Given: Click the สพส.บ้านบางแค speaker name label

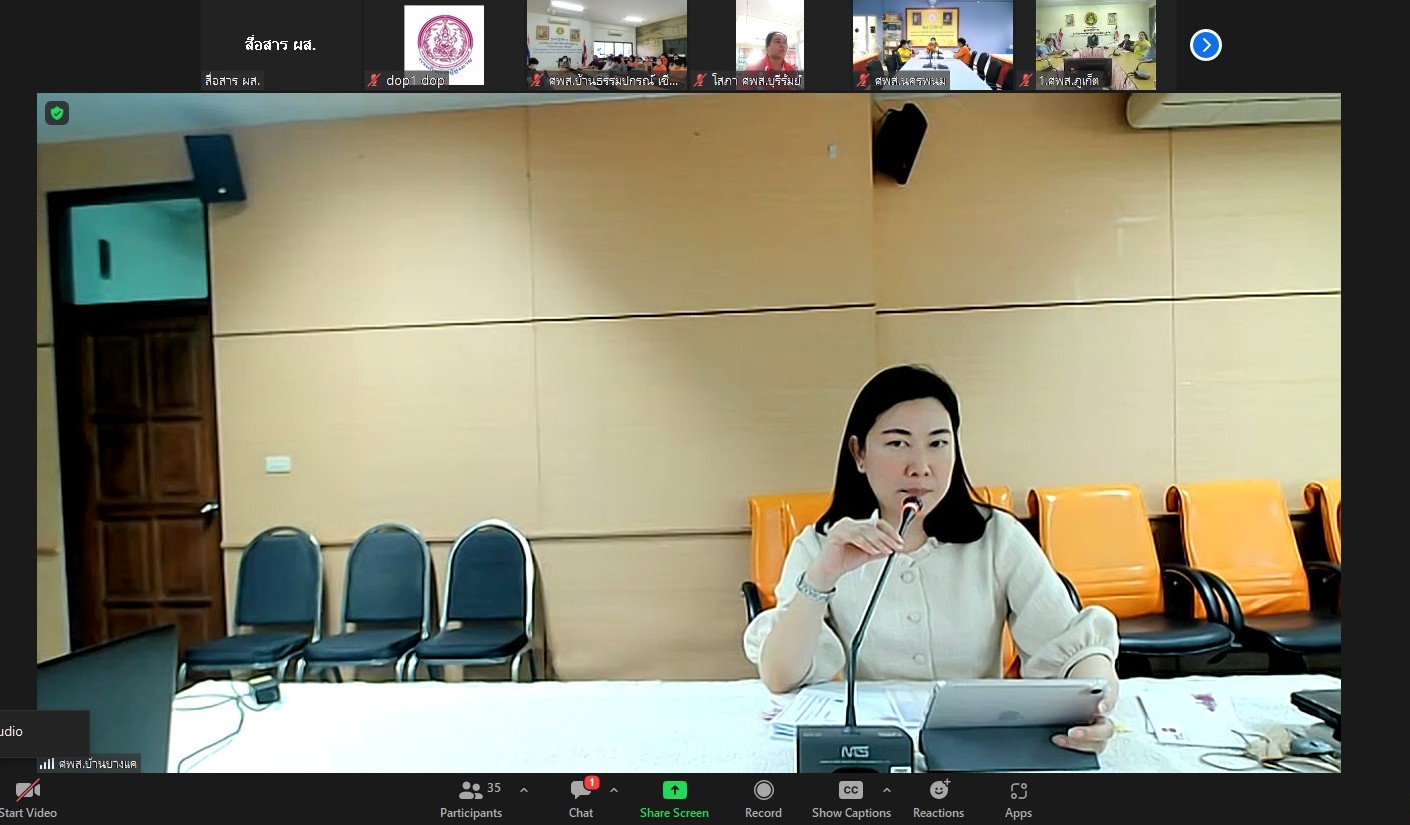Looking at the screenshot, I should (x=97, y=764).
